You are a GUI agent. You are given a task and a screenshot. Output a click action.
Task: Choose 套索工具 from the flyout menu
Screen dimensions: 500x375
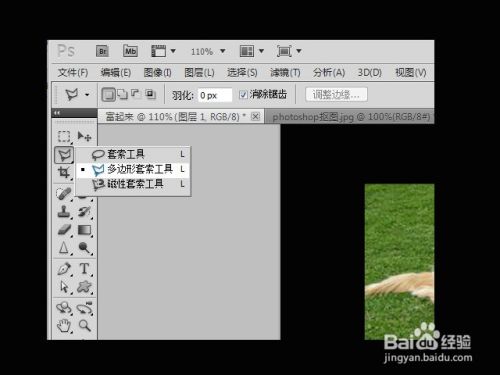(133, 154)
